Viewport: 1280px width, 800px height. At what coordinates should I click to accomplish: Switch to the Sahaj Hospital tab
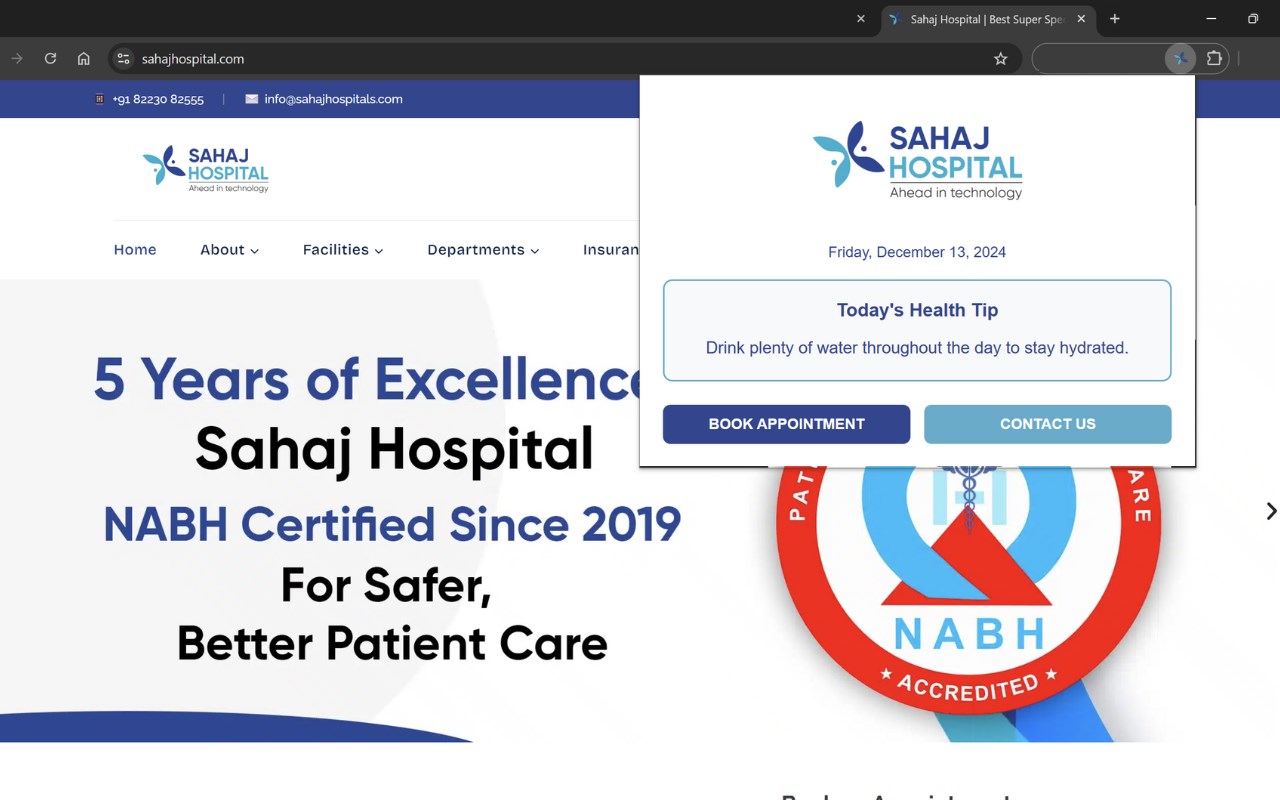click(x=988, y=19)
